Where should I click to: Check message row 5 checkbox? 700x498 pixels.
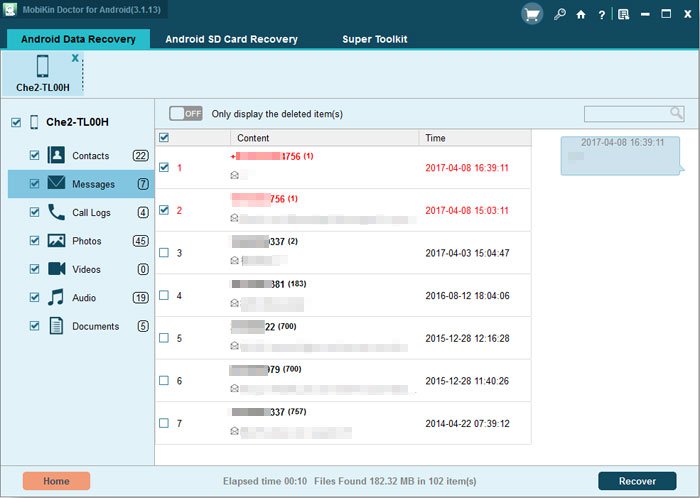click(164, 338)
